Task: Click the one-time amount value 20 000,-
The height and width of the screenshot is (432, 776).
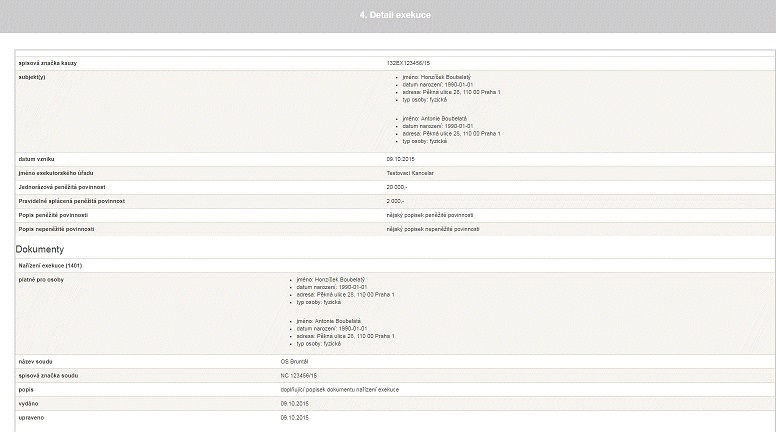Action: [x=397, y=187]
